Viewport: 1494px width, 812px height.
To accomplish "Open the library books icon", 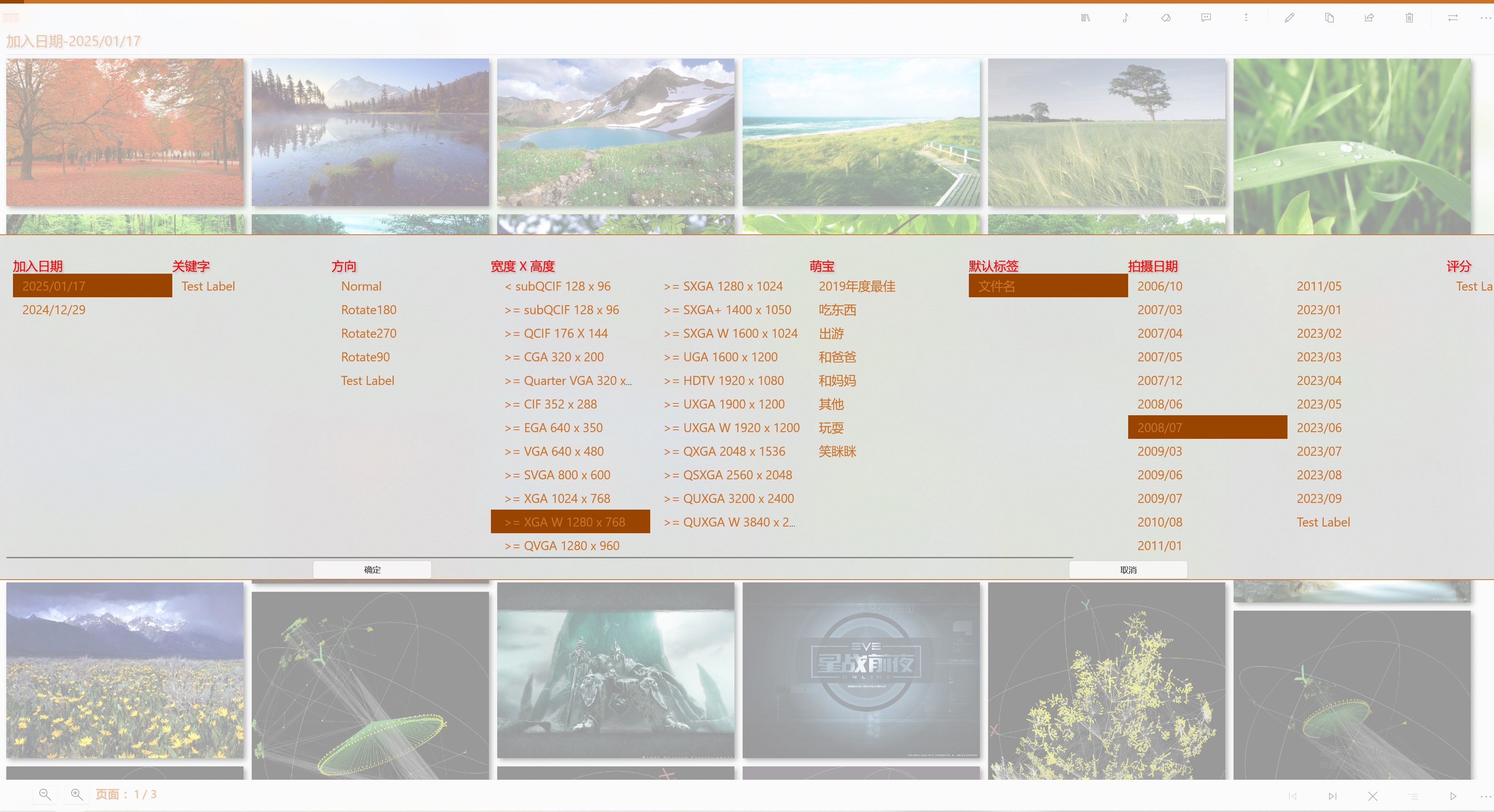I will tap(1085, 18).
